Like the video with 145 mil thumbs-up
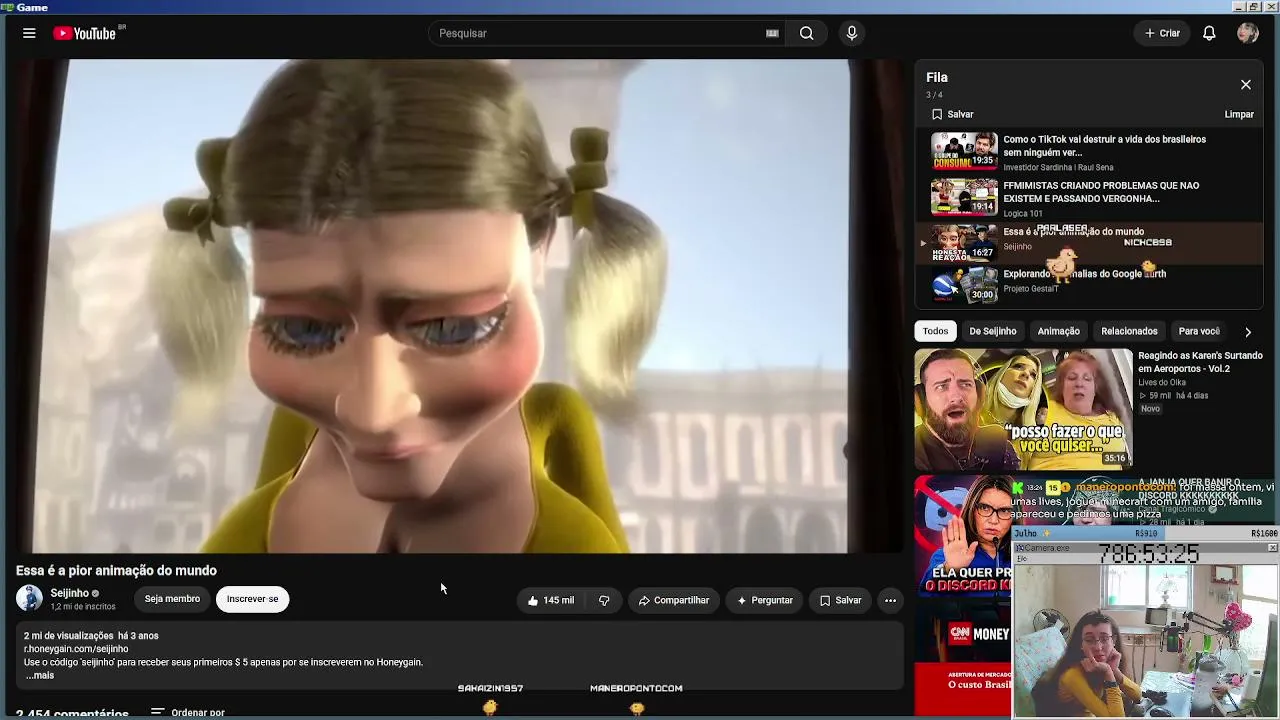Viewport: 1280px width, 720px height. click(x=551, y=600)
